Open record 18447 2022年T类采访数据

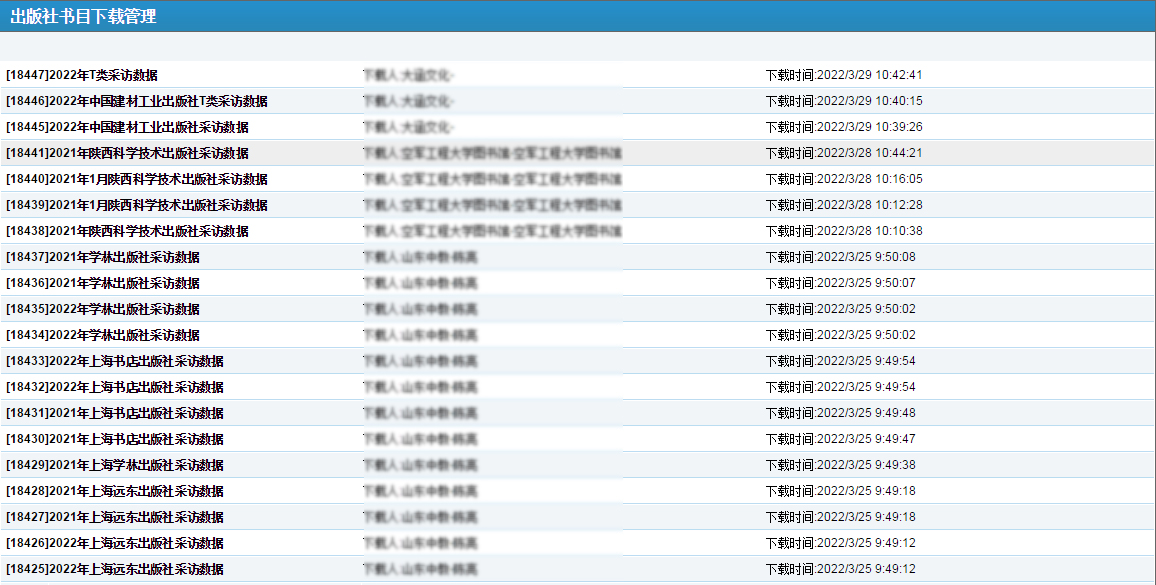click(82, 75)
